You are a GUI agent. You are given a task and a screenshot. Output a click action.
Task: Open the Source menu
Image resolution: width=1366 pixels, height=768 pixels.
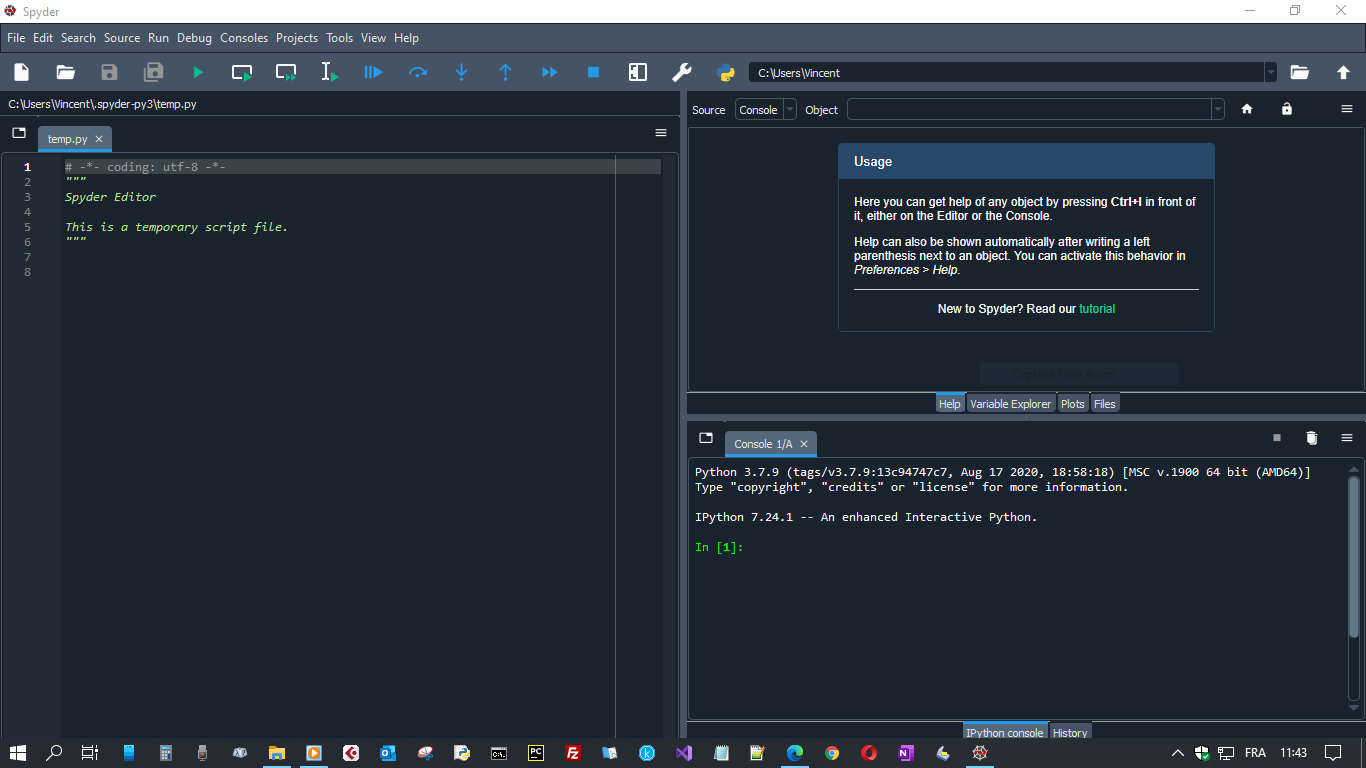122,38
